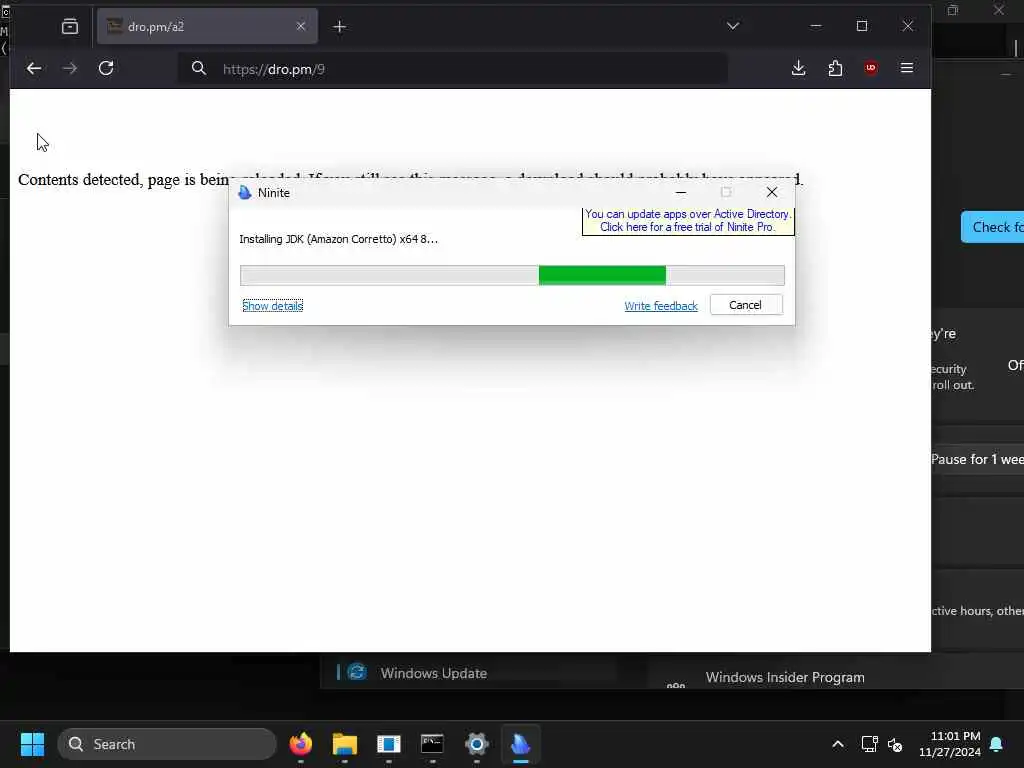
Task: Open uBlock Origin extension icon
Action: (x=871, y=68)
